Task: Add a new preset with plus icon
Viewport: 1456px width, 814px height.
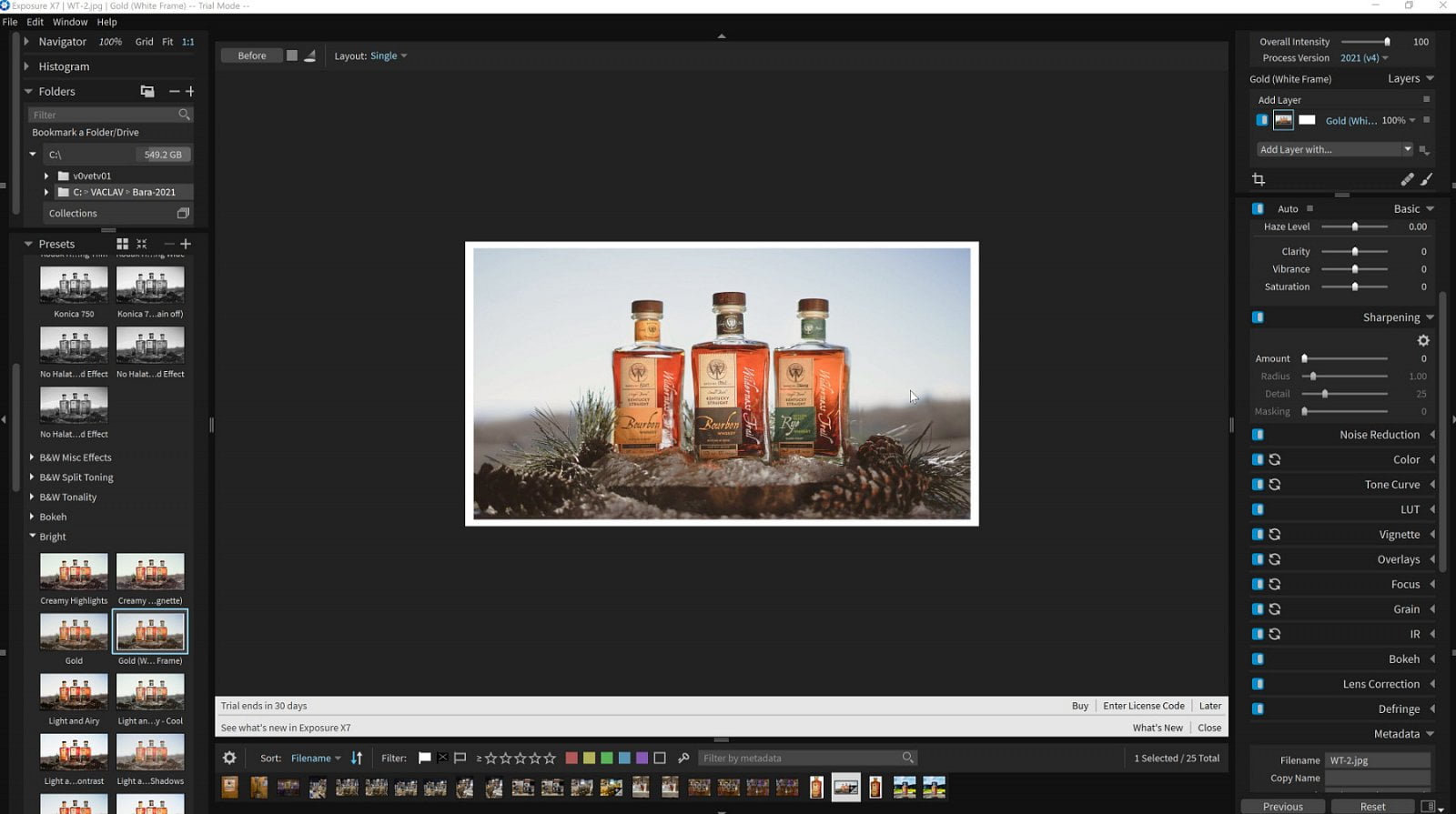Action: 186,244
